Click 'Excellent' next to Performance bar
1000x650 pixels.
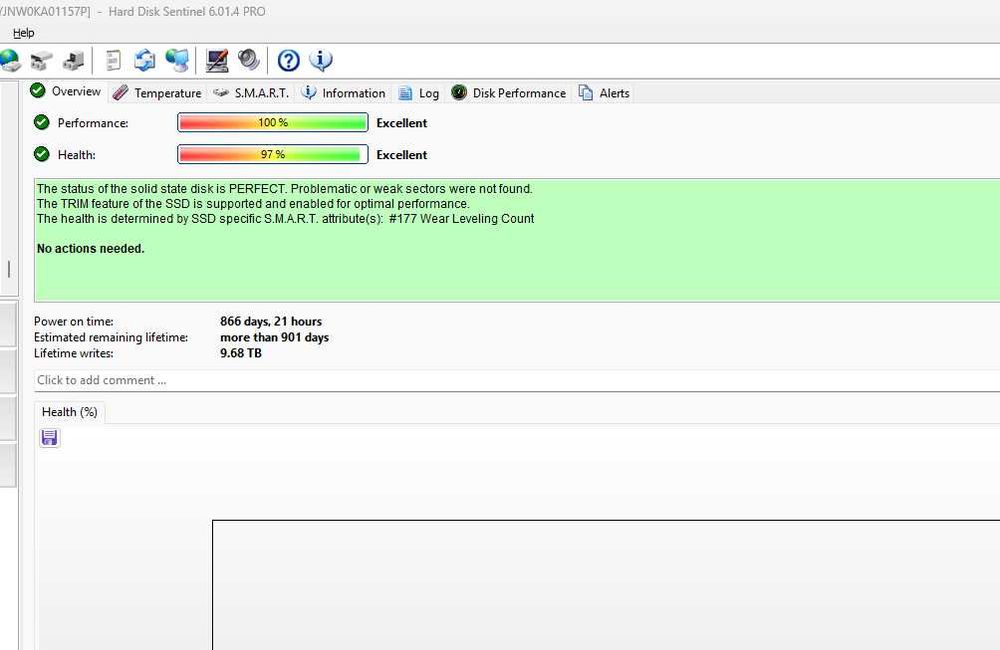[x=402, y=123]
